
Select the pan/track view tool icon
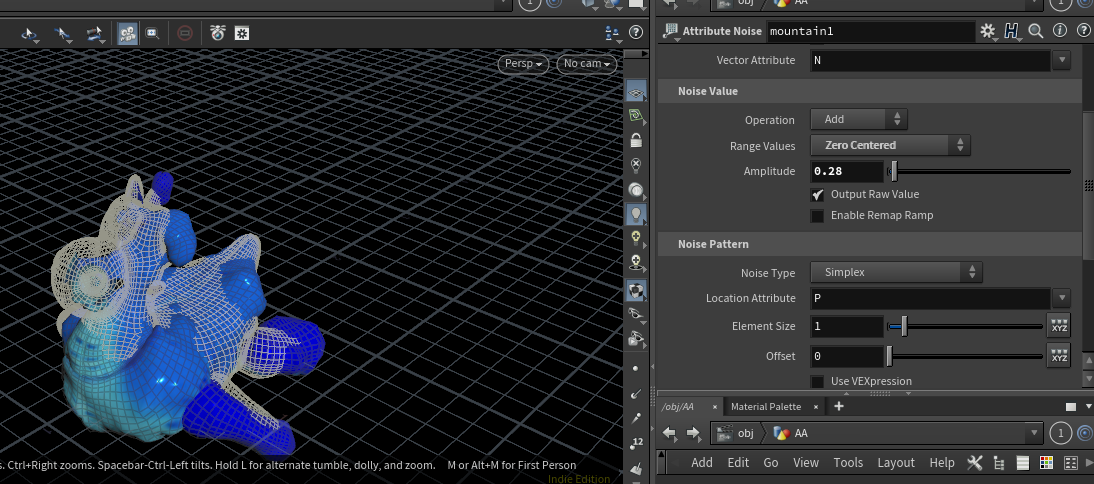coord(62,33)
